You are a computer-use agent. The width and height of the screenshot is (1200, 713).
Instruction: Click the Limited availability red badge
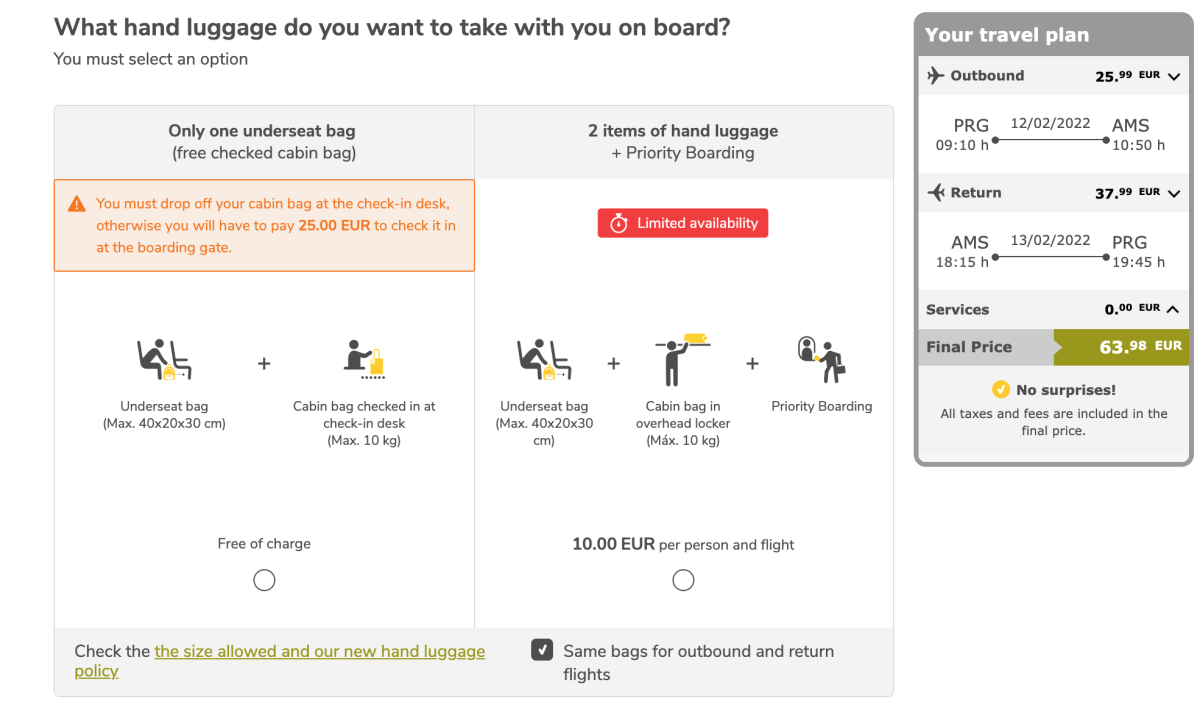click(x=683, y=223)
